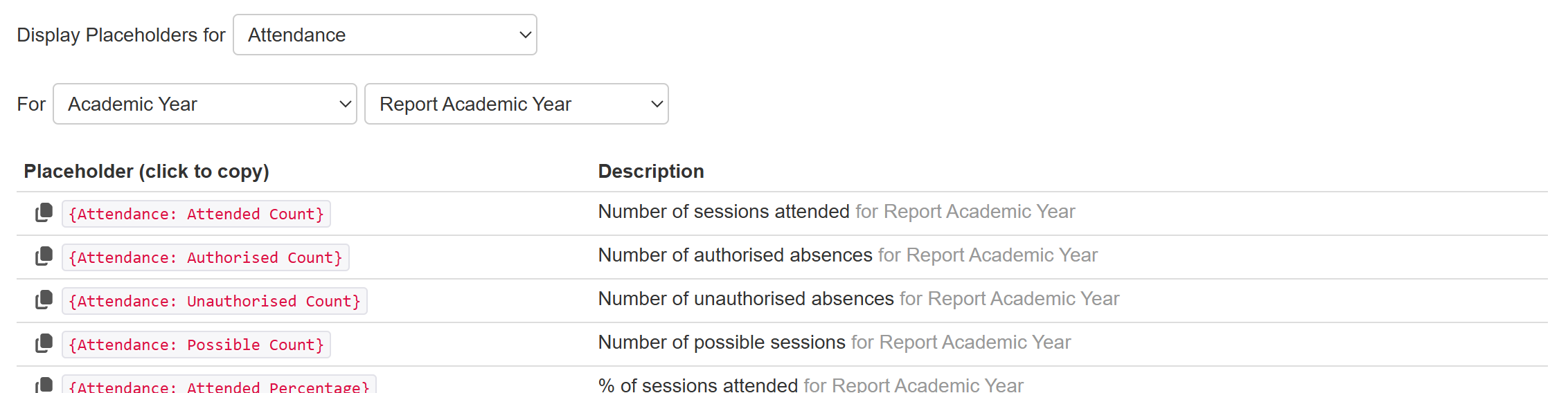Copy the {Attendance: Unauthorised Count} placeholder
This screenshot has height=393, width=1568.
point(214,301)
